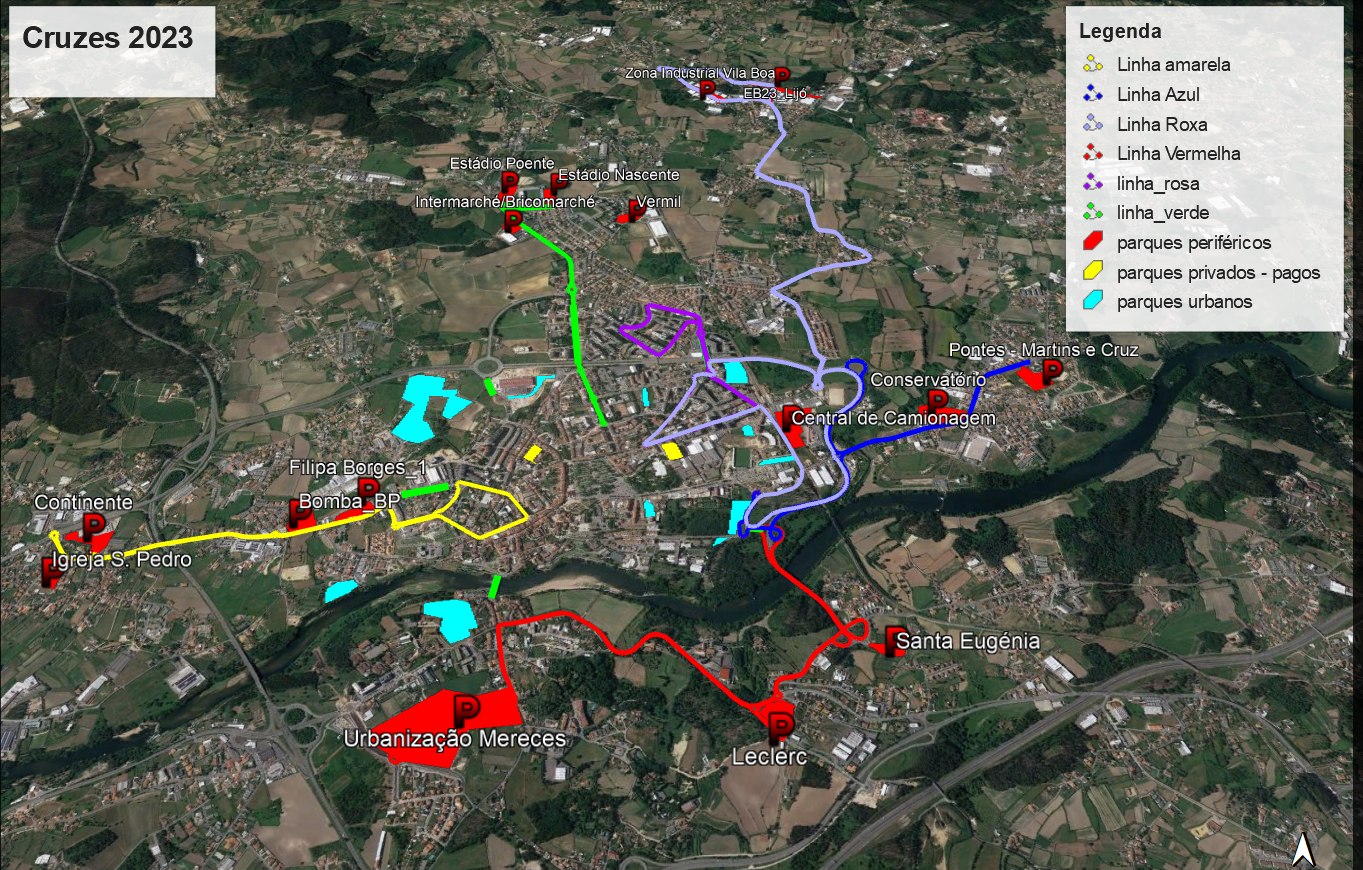Click the linha_verde legend path icon

pos(1093,213)
